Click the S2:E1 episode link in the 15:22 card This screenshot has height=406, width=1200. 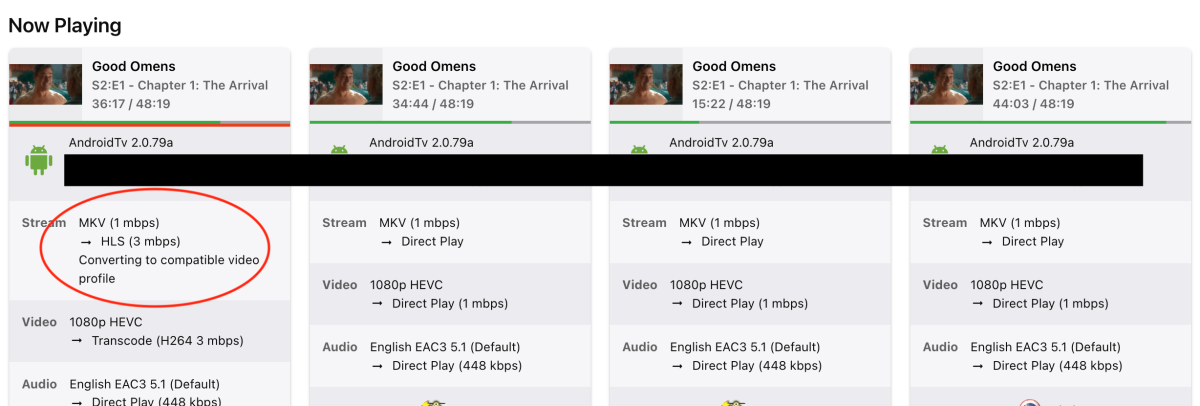(780, 85)
